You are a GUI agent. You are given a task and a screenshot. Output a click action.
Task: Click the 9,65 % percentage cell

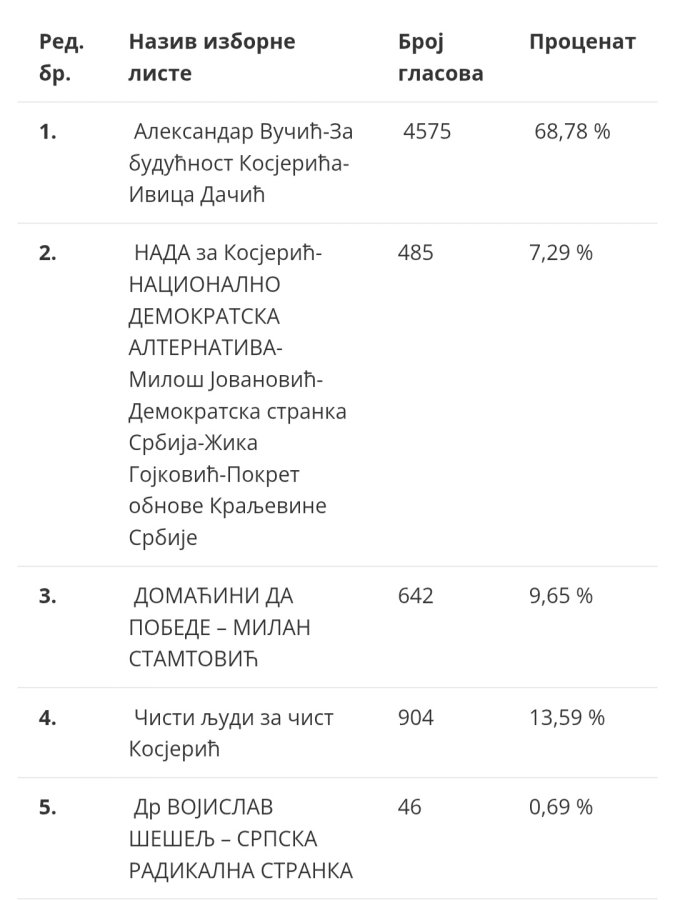click(x=561, y=596)
